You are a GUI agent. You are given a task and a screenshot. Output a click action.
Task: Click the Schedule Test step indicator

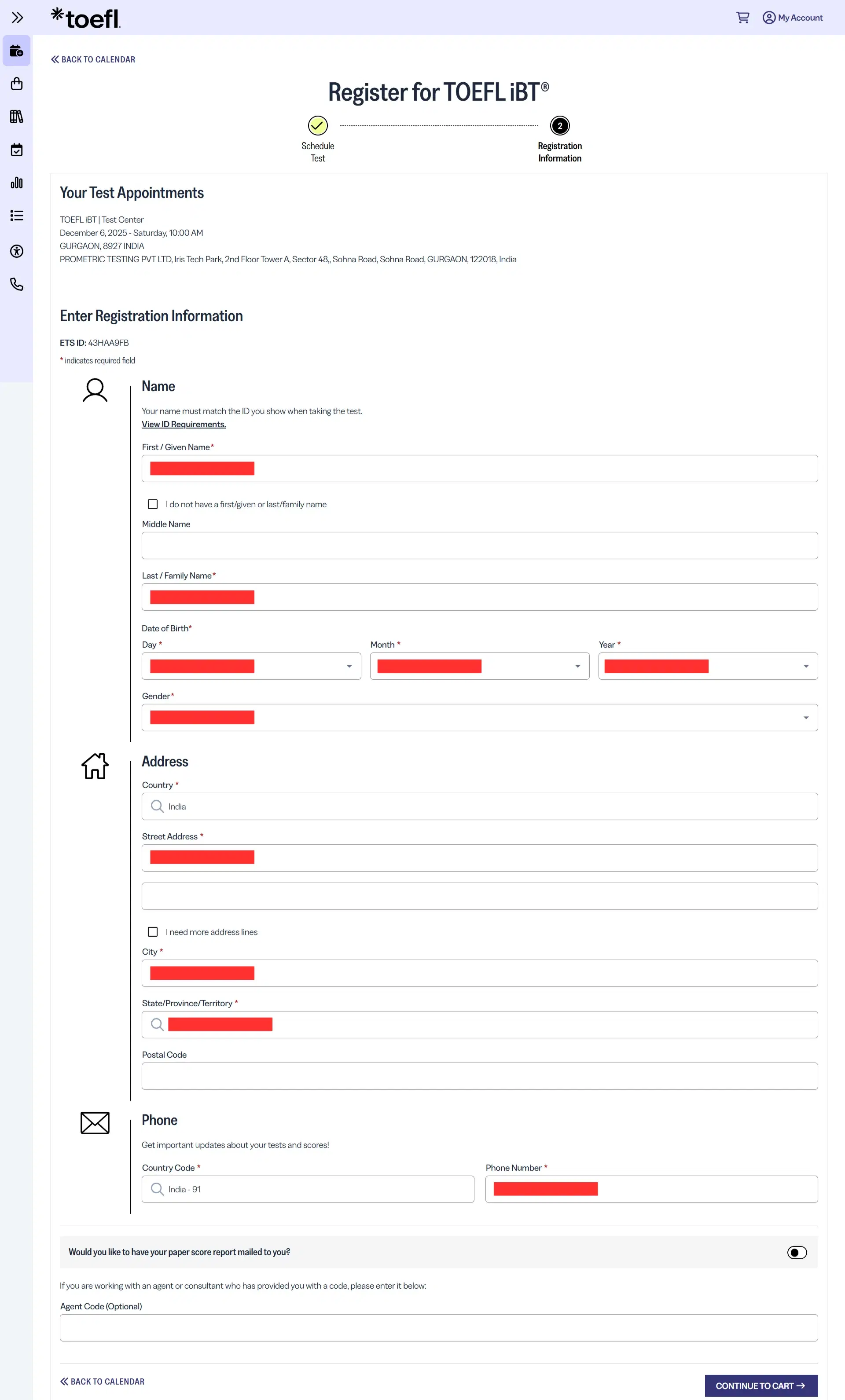(x=318, y=125)
